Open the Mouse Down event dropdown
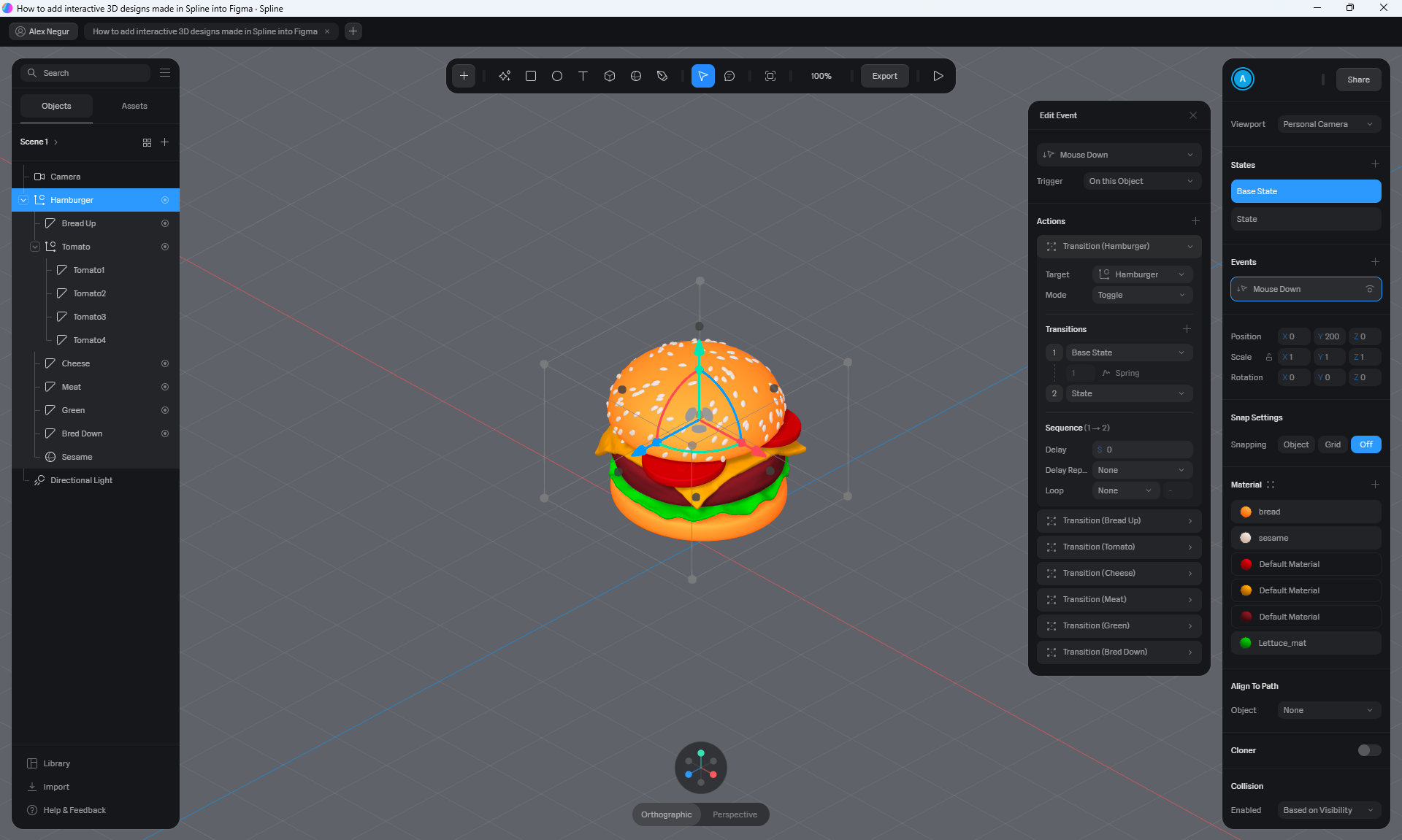 1119,155
